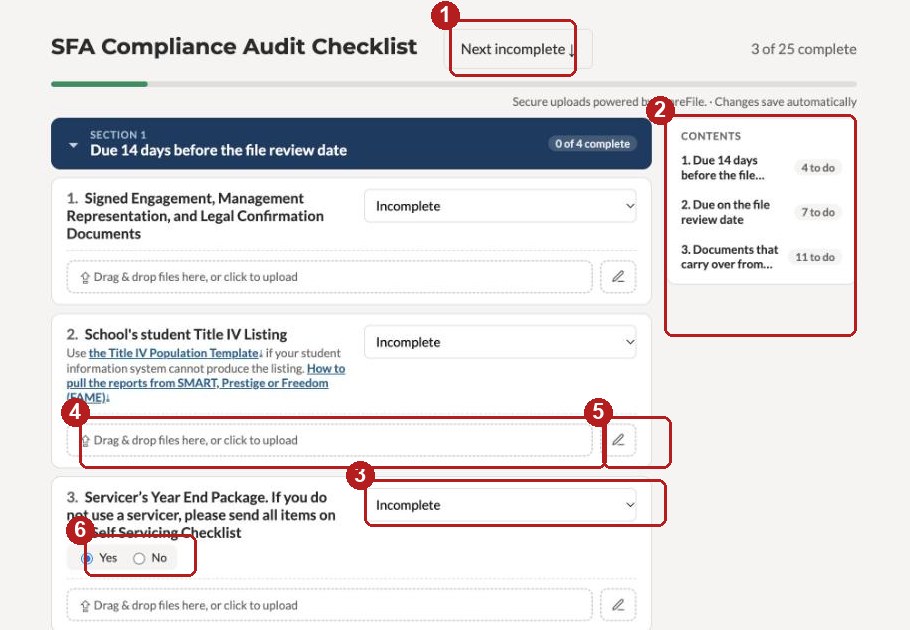
Task: Open status dropdown for Title IV Listing item
Action: pyautogui.click(x=500, y=342)
